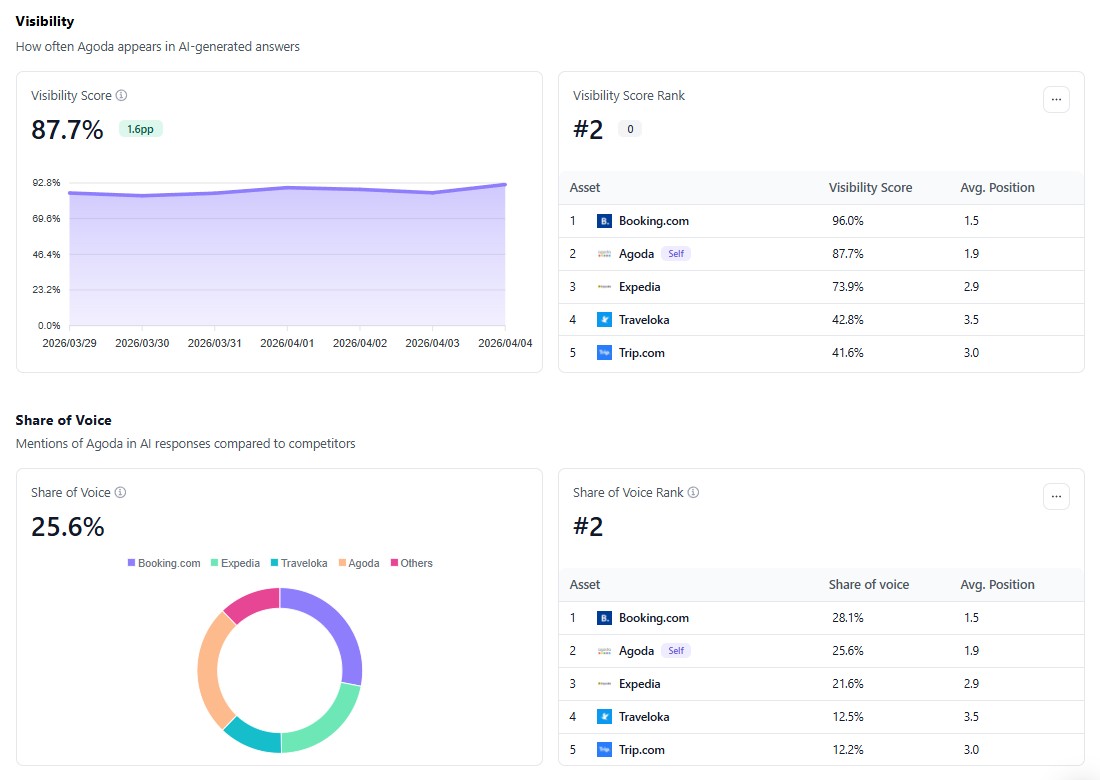
Task: Open the Share of Voice Rank more options menu
Action: [1056, 497]
